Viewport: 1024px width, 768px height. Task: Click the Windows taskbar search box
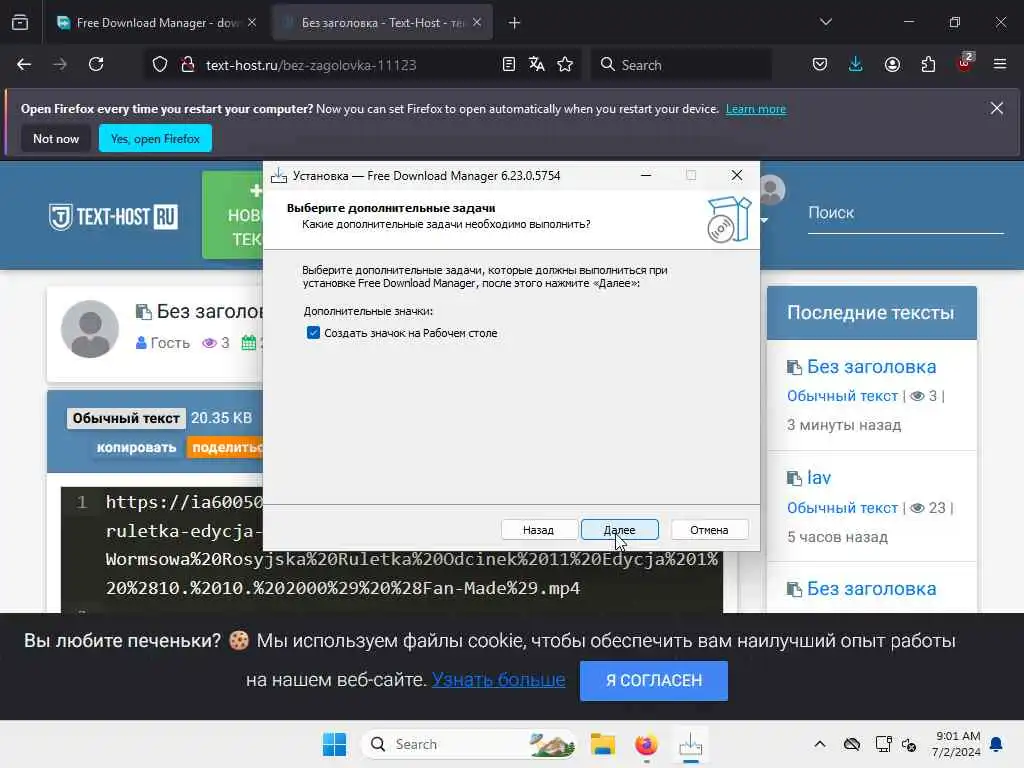(x=469, y=744)
